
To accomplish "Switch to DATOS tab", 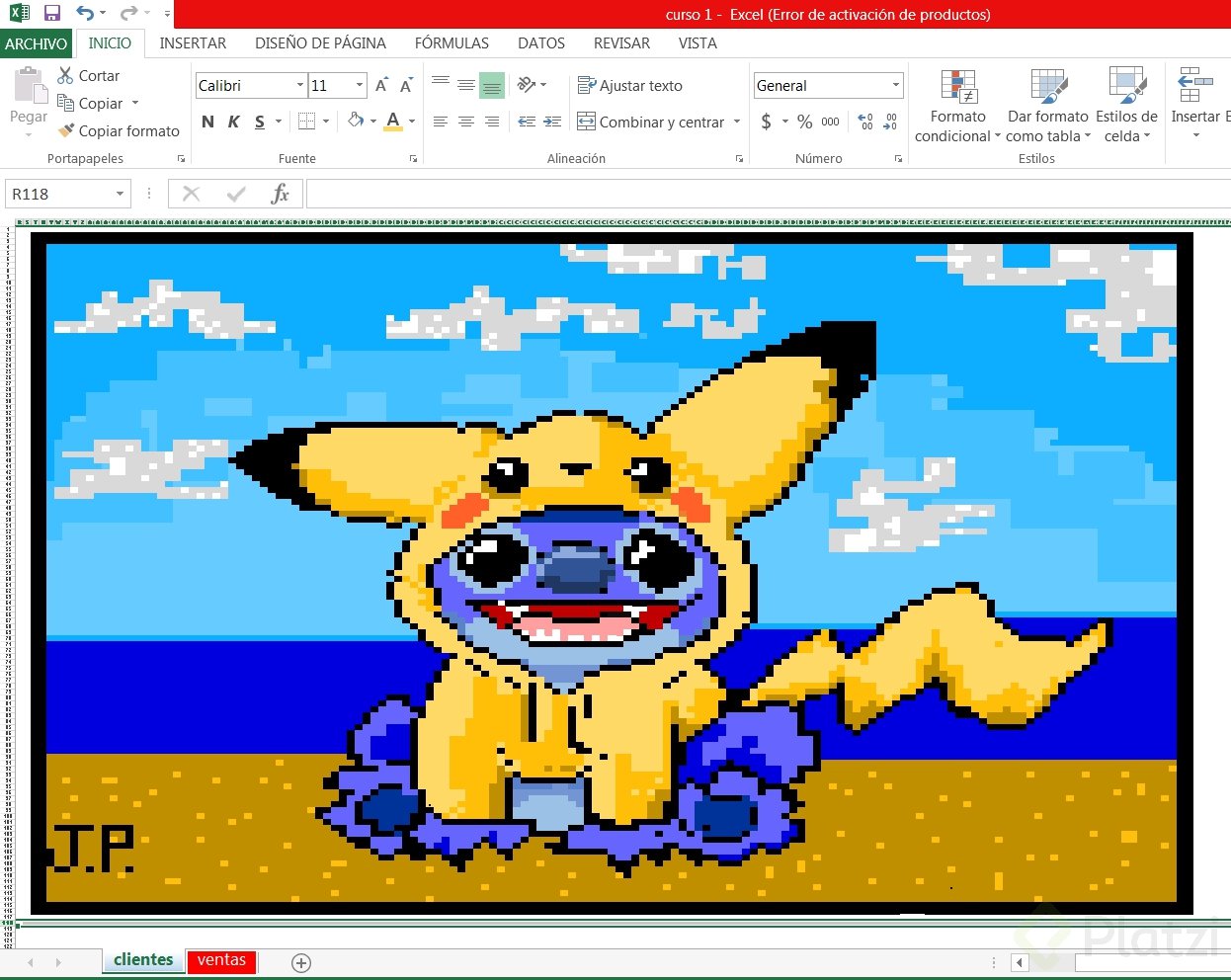I will click(541, 43).
